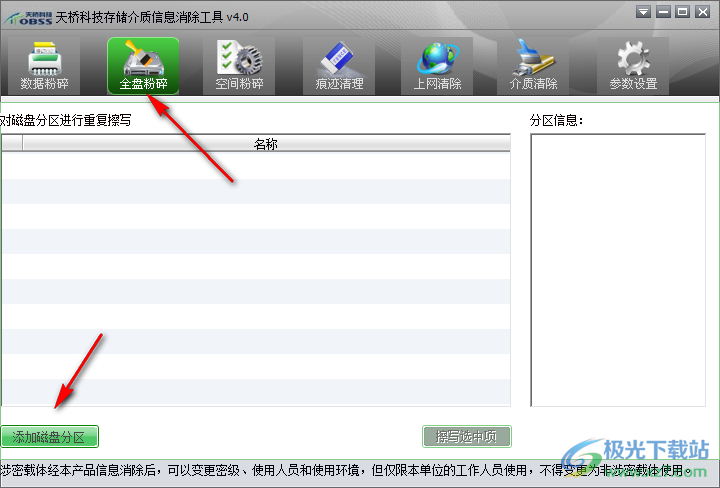
Task: Minimize the application window
Action: pos(663,13)
